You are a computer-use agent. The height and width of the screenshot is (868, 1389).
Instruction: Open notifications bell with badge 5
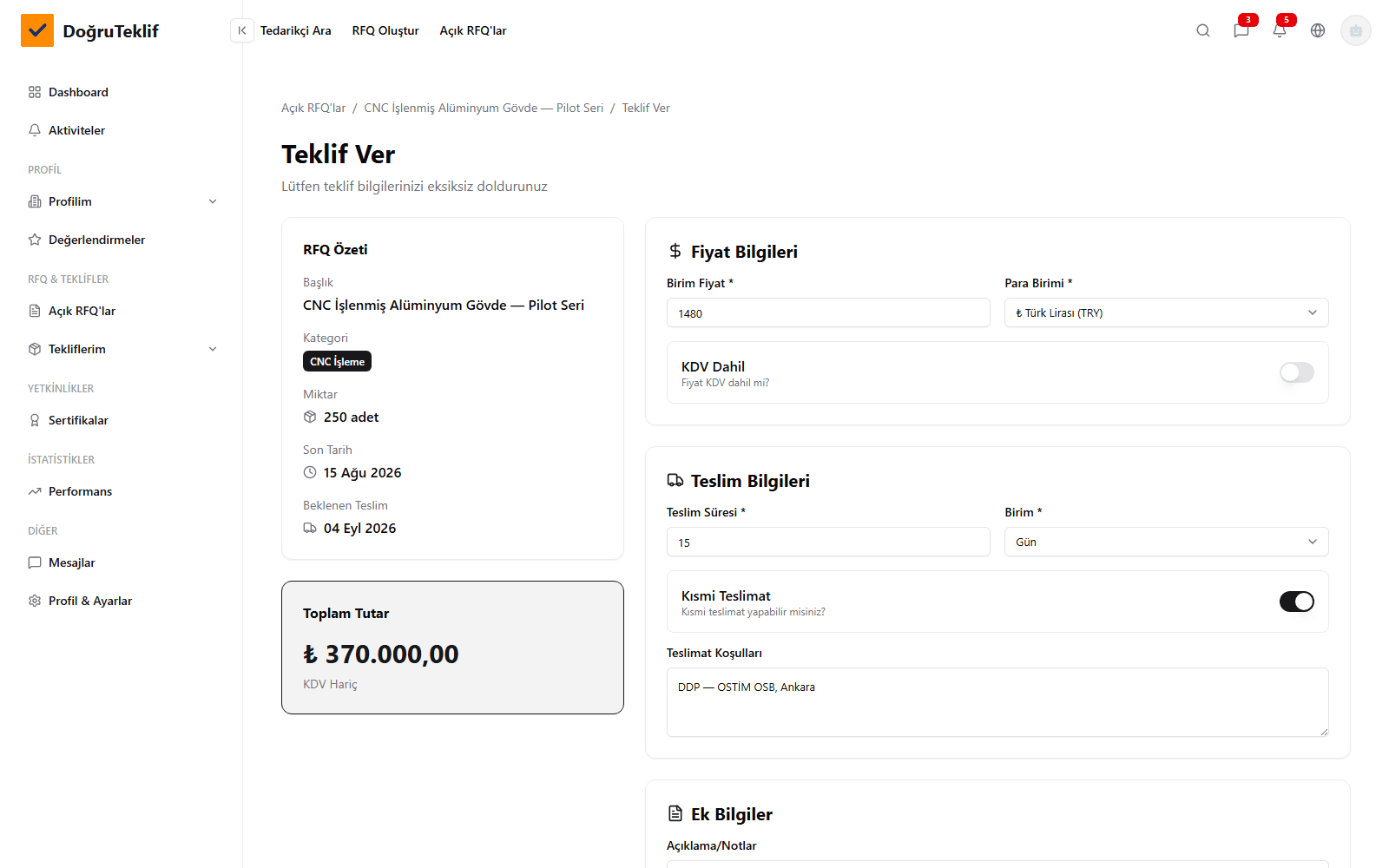1280,30
